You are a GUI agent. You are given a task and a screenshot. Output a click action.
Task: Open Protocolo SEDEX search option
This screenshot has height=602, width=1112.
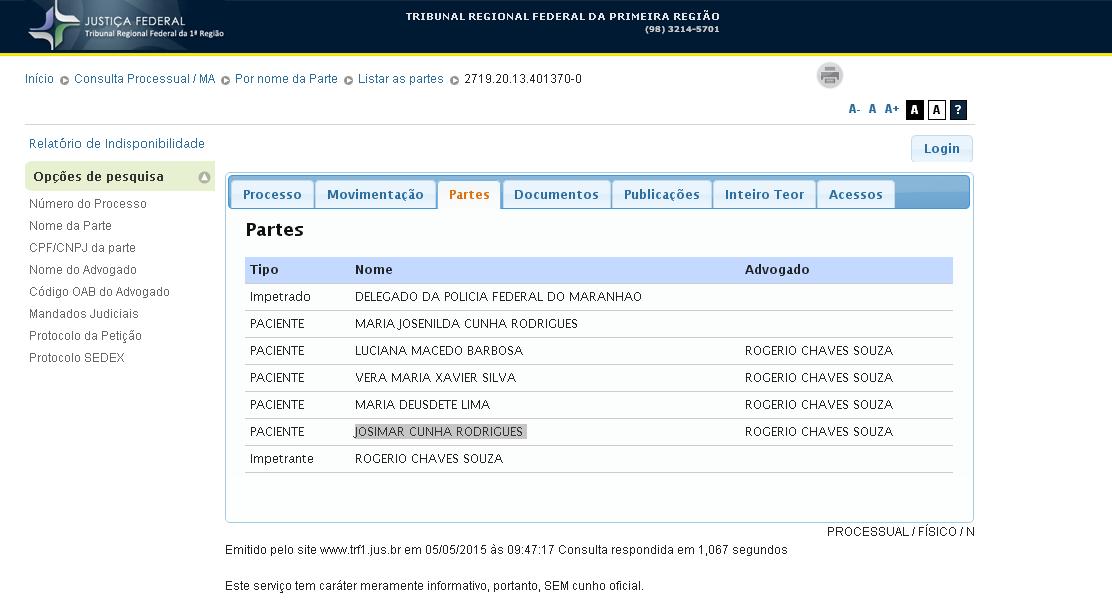click(x=77, y=357)
